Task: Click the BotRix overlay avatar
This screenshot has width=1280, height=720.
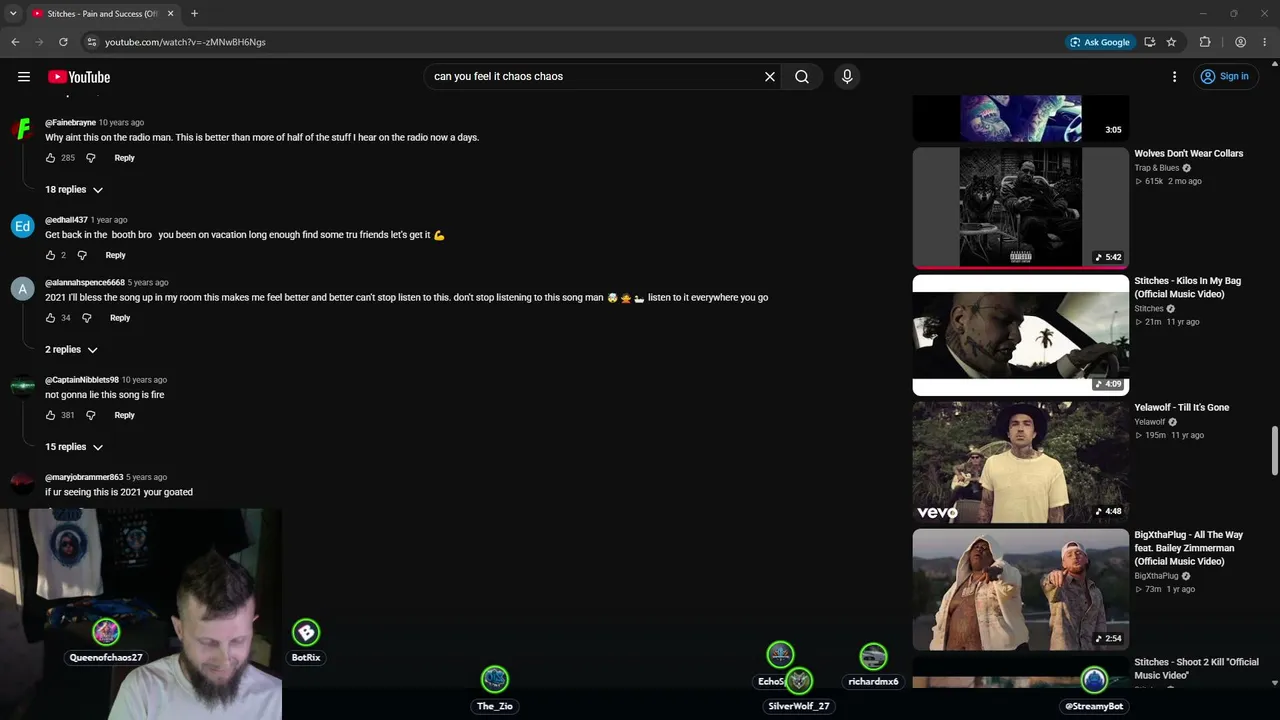Action: click(x=306, y=632)
